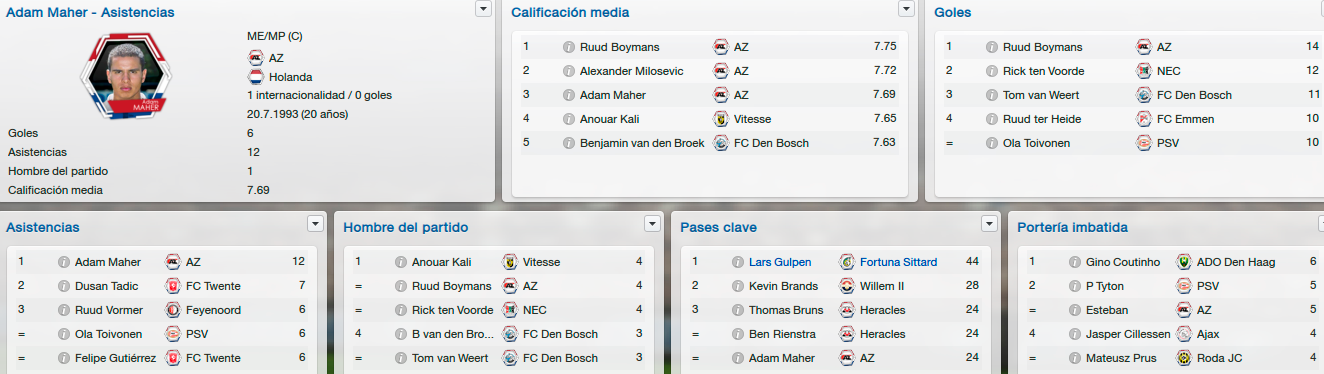
Task: Open the Fortuna Sittard team link
Action: [899, 262]
